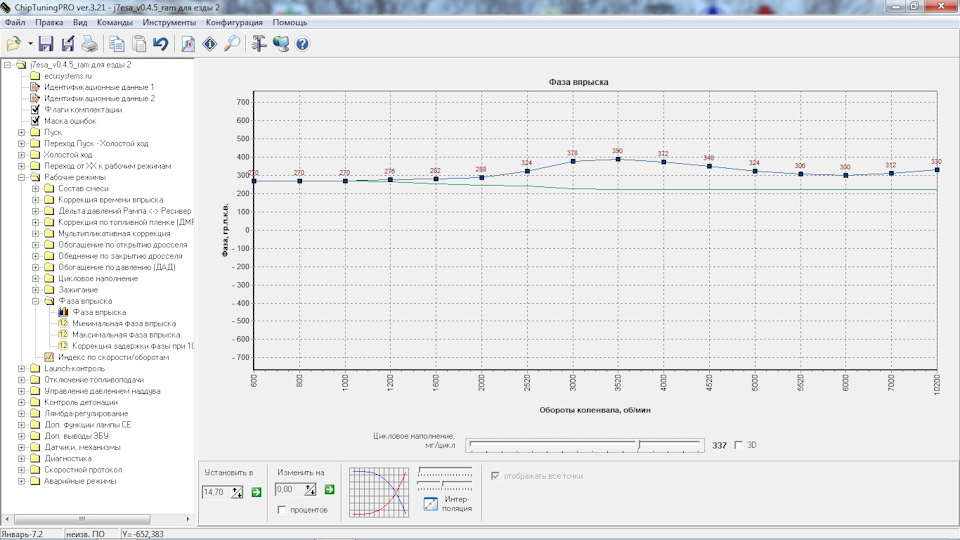Paste data using the clipboard icon
960x540 pixels.
pos(139,43)
